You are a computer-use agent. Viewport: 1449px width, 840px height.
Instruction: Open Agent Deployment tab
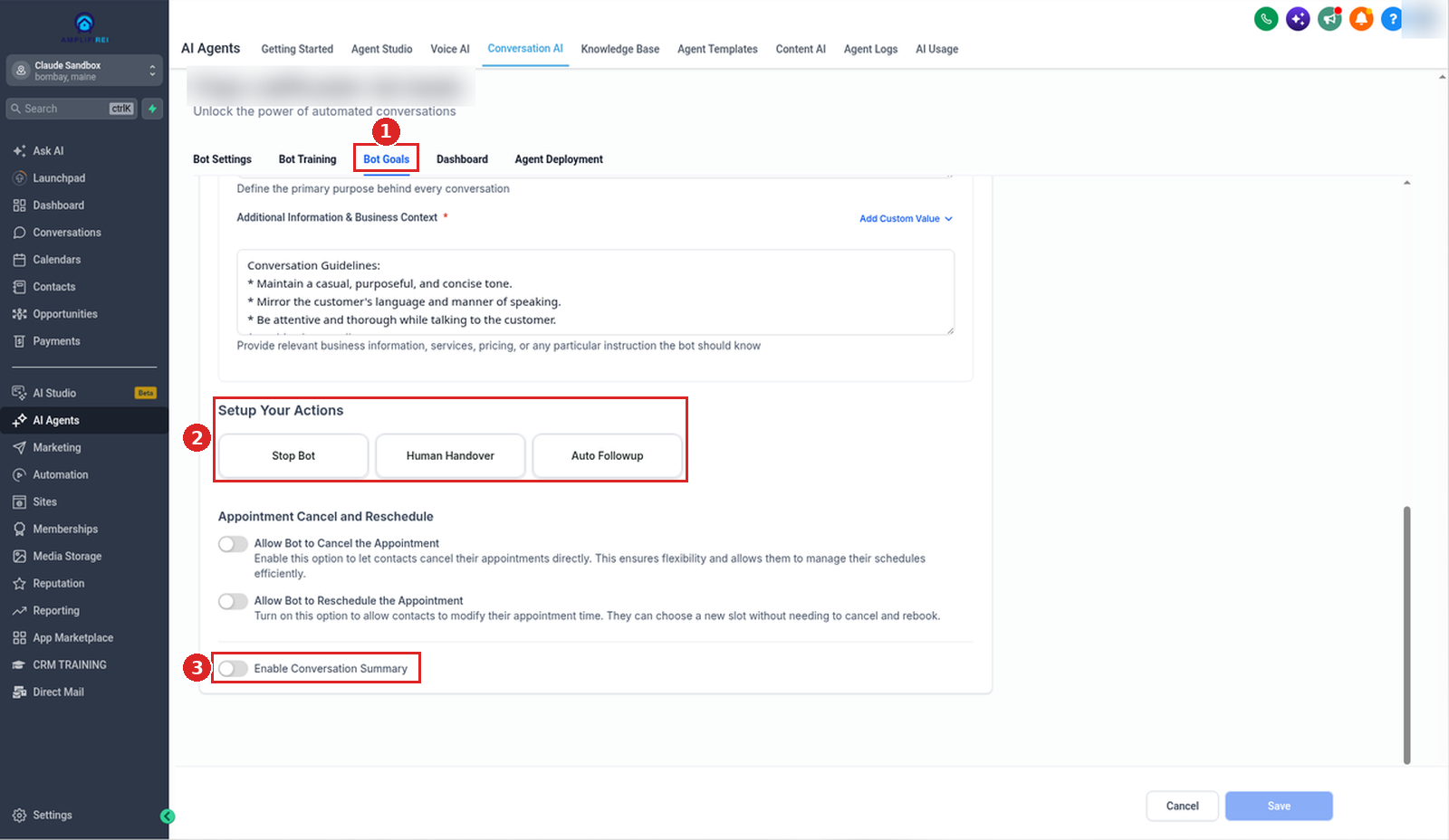[x=559, y=159]
